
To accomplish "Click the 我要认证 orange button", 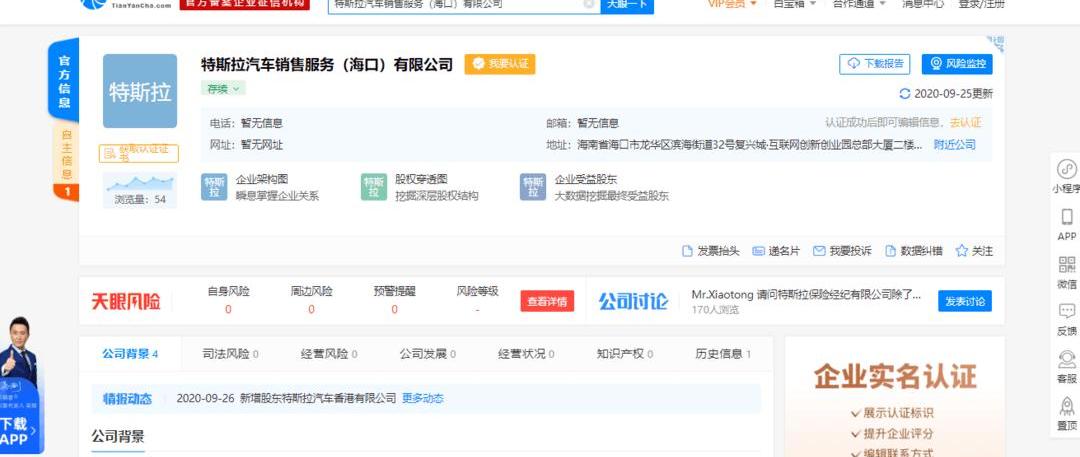I will point(499,64).
